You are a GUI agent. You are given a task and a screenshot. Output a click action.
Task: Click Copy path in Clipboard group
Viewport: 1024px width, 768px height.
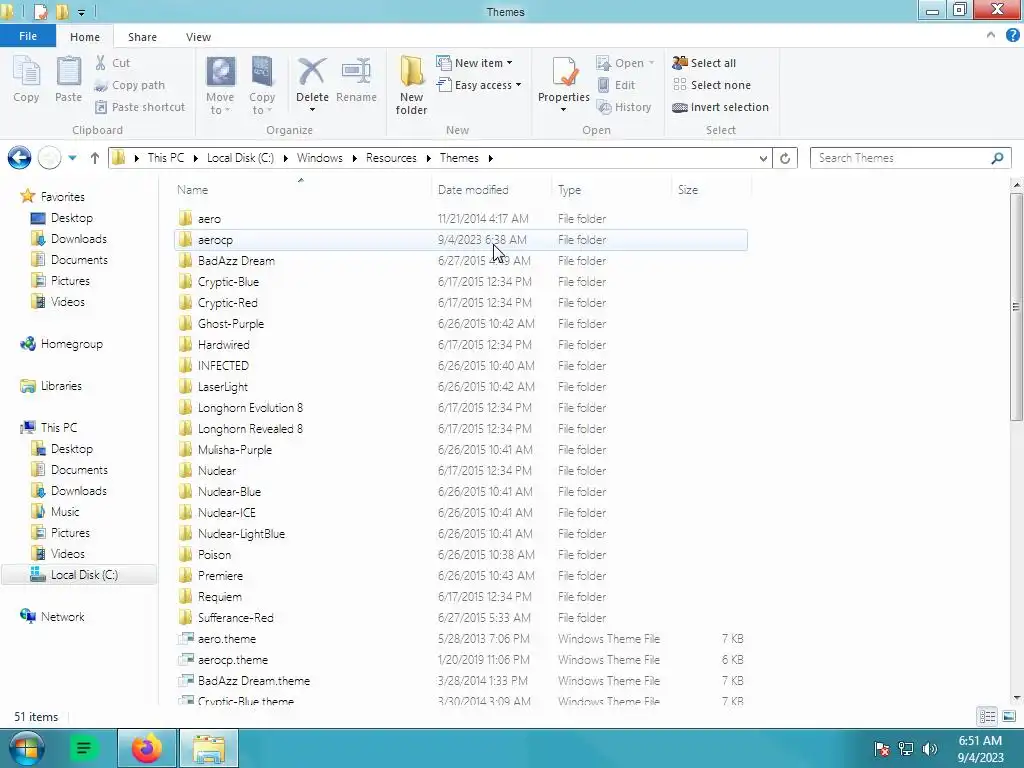(x=129, y=85)
